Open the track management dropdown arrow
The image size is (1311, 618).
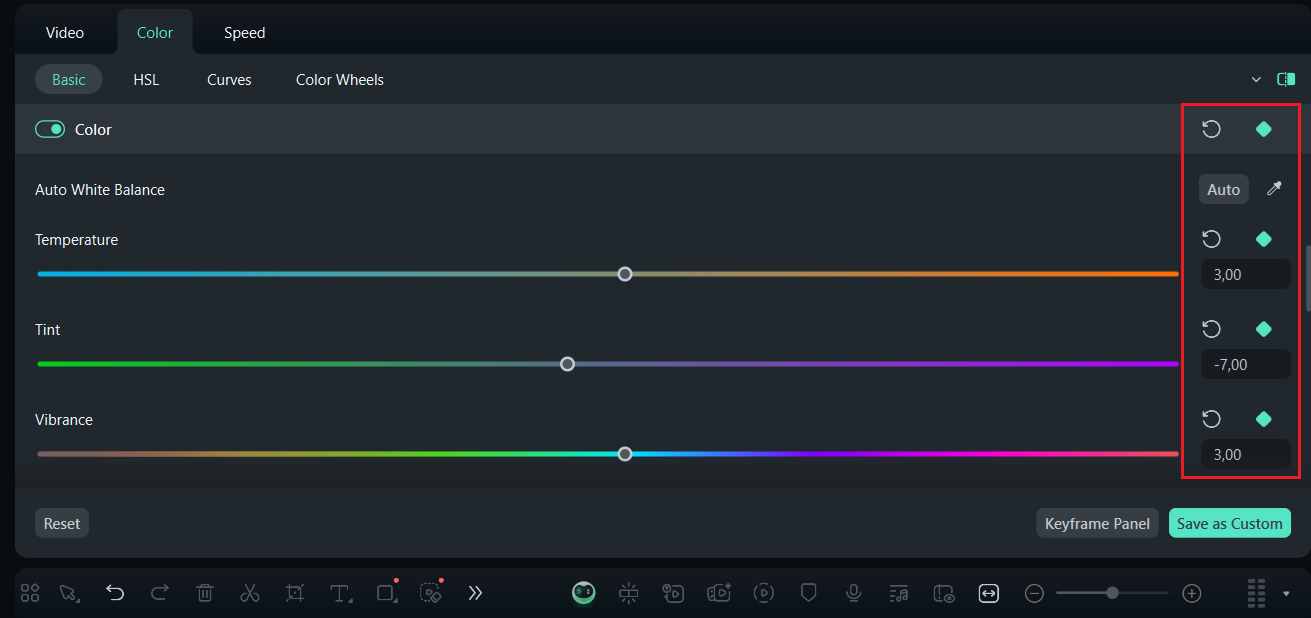tap(1285, 592)
